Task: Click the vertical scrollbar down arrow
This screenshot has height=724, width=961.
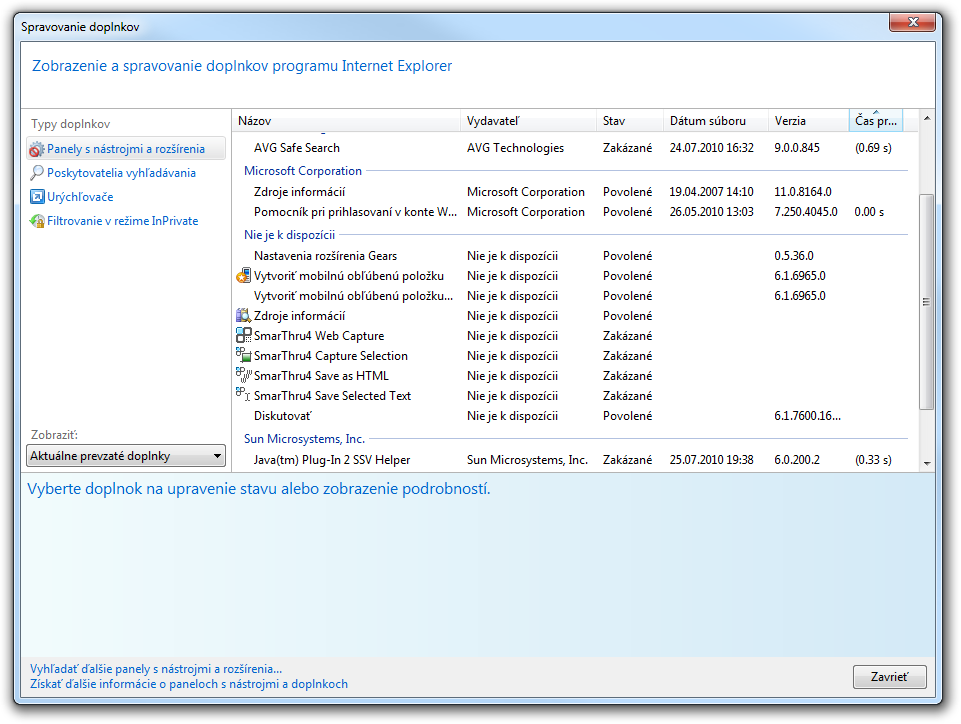Action: [x=926, y=463]
